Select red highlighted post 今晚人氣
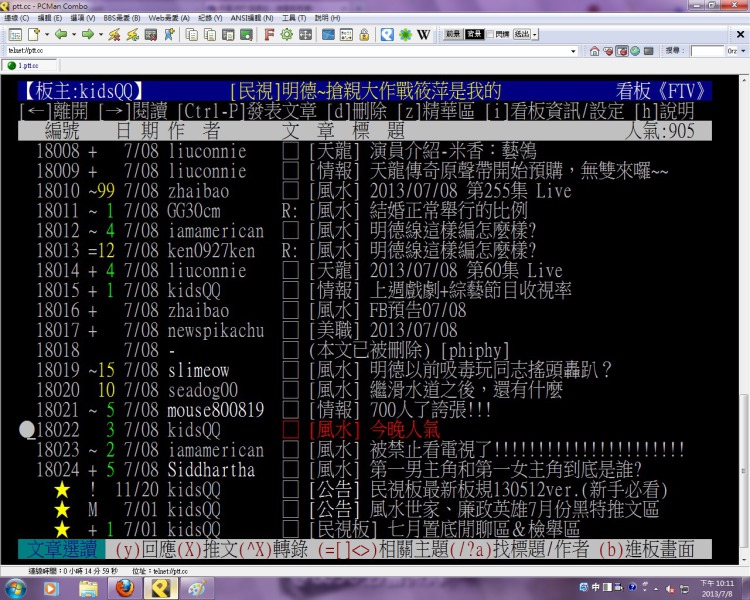This screenshot has height=600, width=750. click(364, 430)
